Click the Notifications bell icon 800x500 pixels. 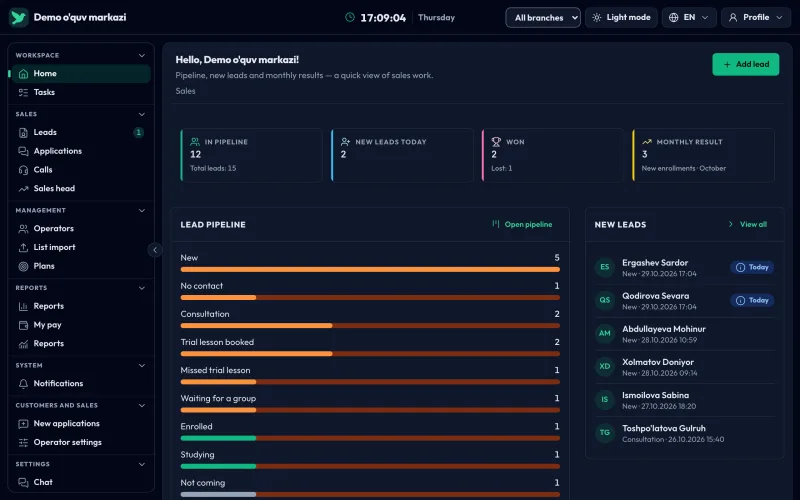(x=23, y=384)
